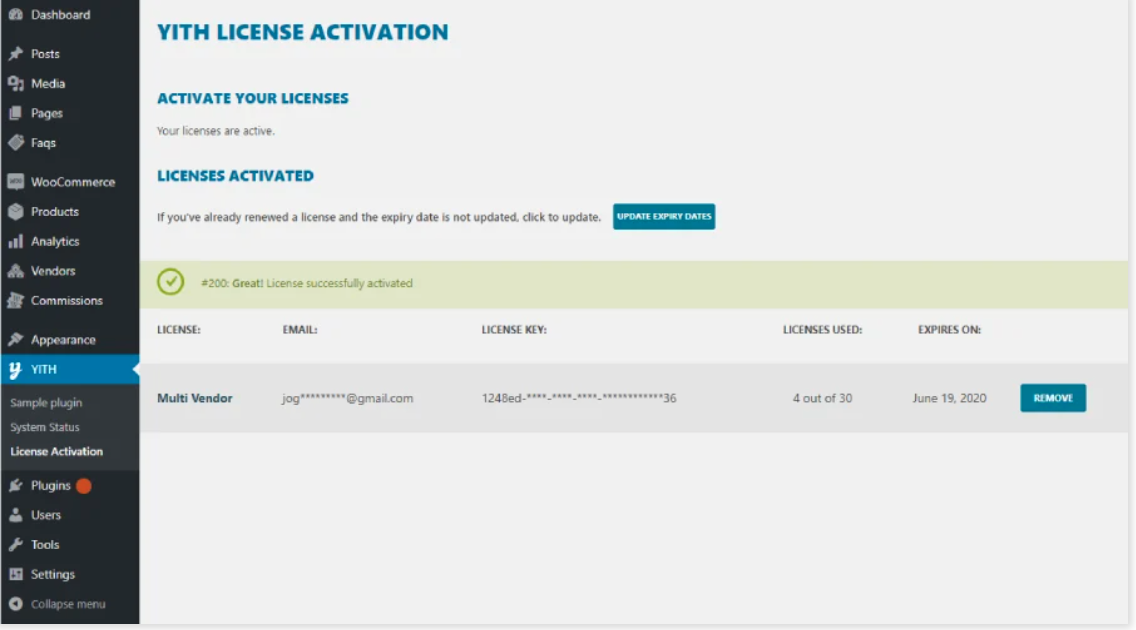The image size is (1136, 630).
Task: Click the Collapse menu arrow icon
Action: 15,604
